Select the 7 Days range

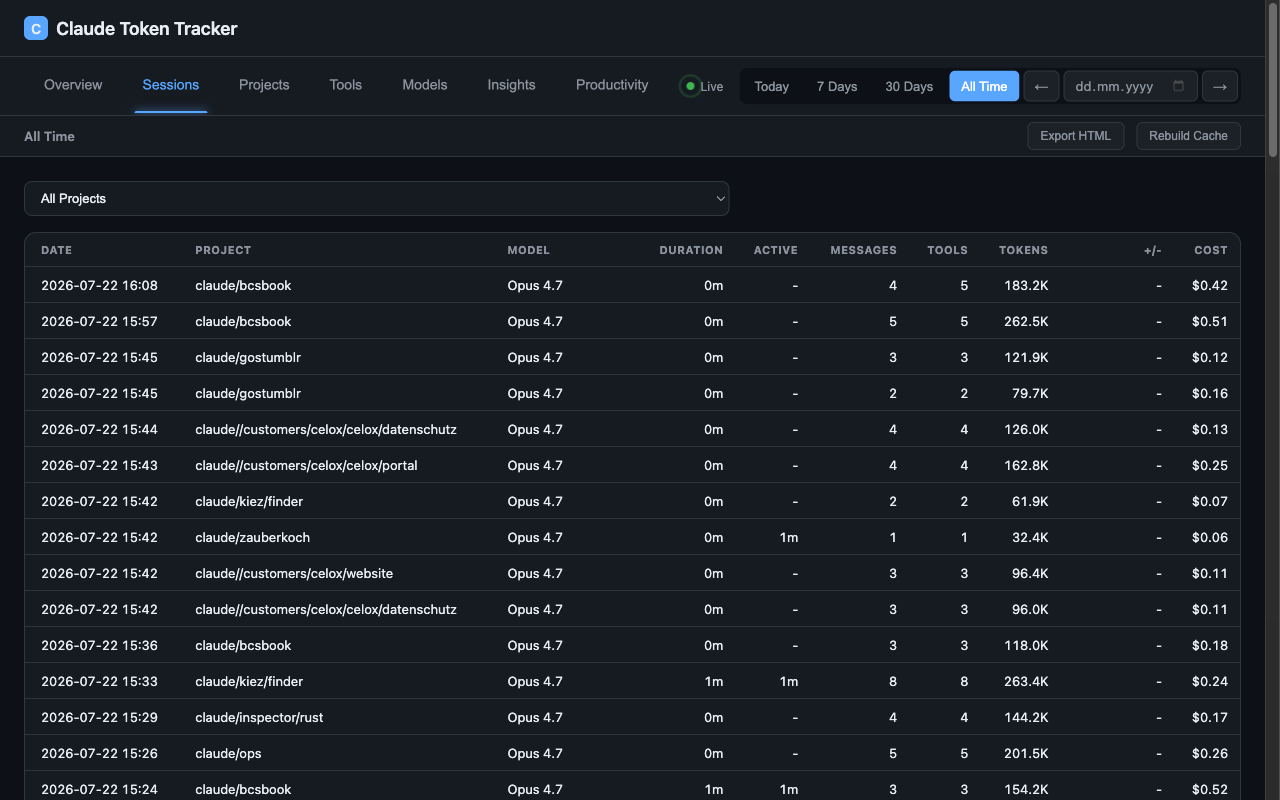click(836, 86)
